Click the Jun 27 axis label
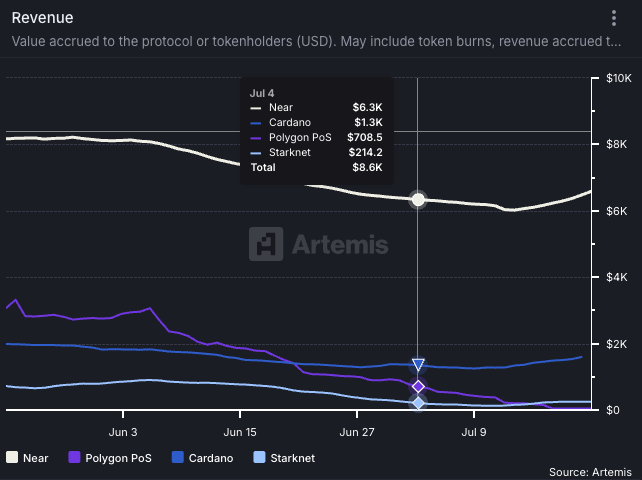 [x=357, y=432]
